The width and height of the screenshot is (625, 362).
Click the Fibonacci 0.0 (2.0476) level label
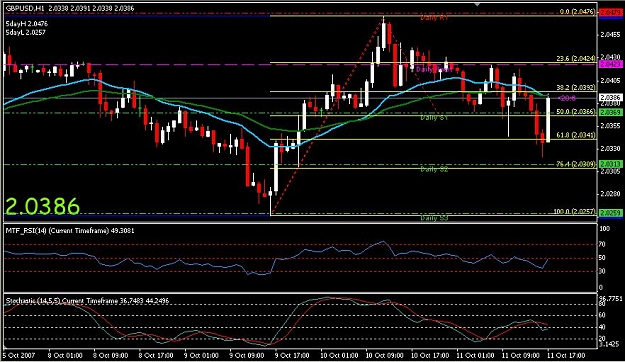tap(577, 12)
